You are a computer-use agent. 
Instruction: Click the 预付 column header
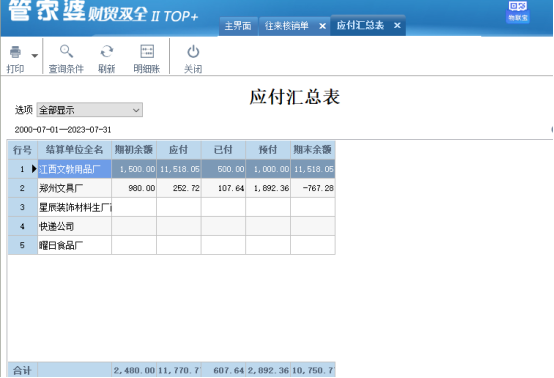point(268,150)
